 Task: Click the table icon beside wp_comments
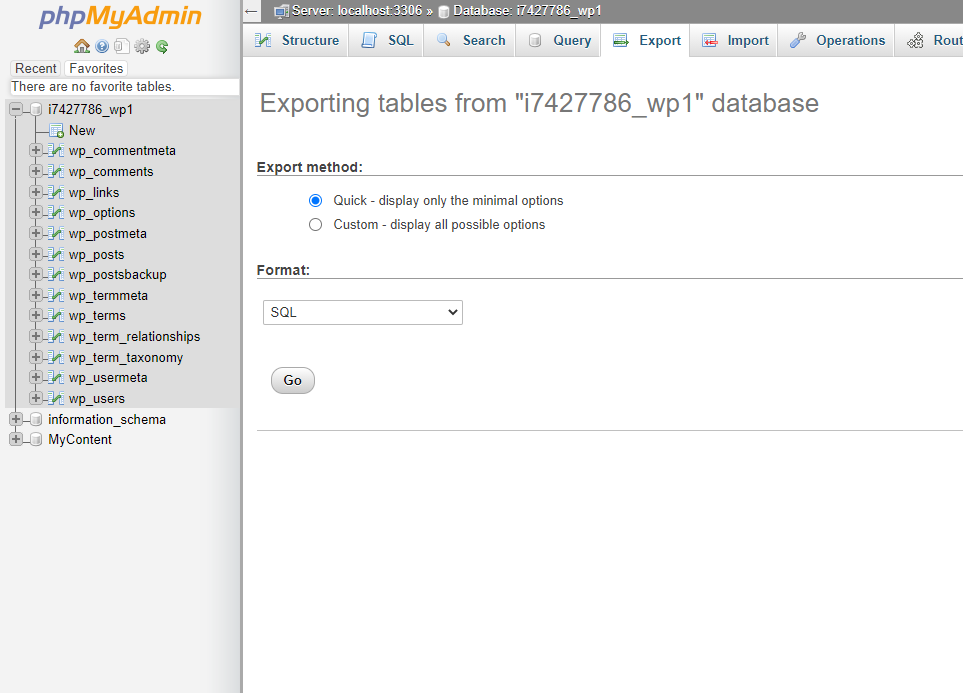pos(56,171)
